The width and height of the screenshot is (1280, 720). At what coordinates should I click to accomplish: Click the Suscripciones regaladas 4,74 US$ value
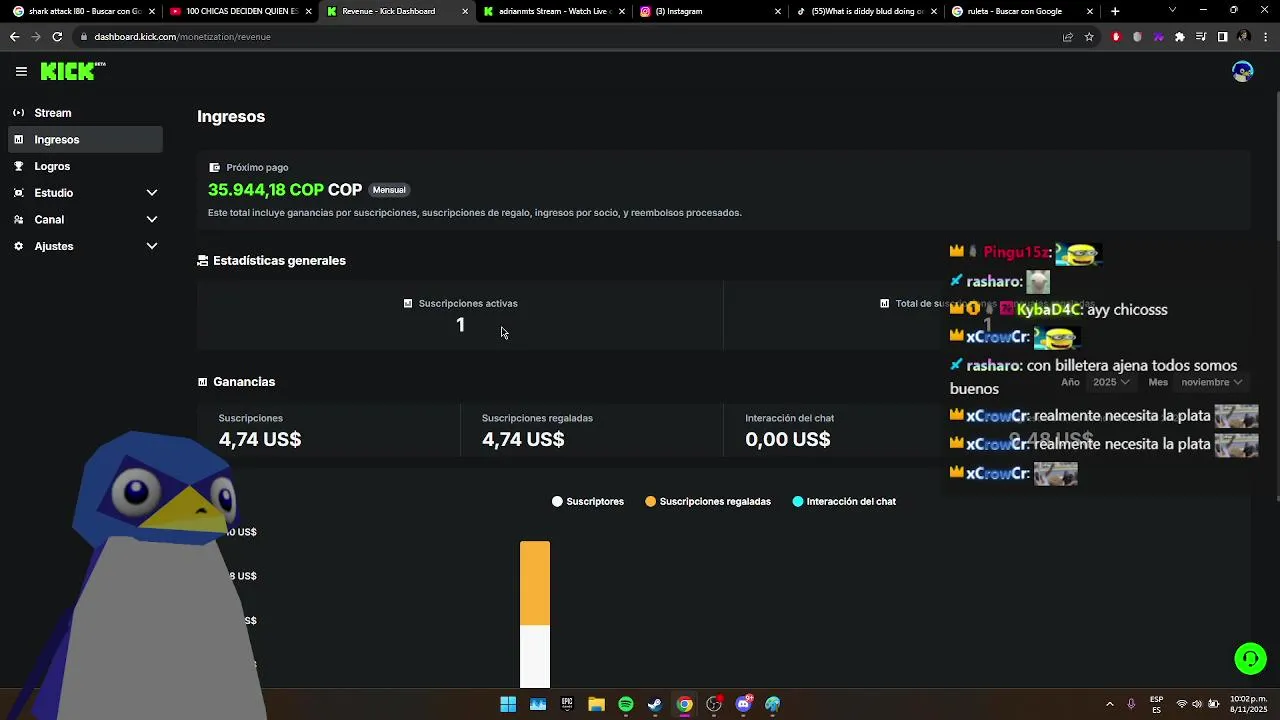(523, 440)
